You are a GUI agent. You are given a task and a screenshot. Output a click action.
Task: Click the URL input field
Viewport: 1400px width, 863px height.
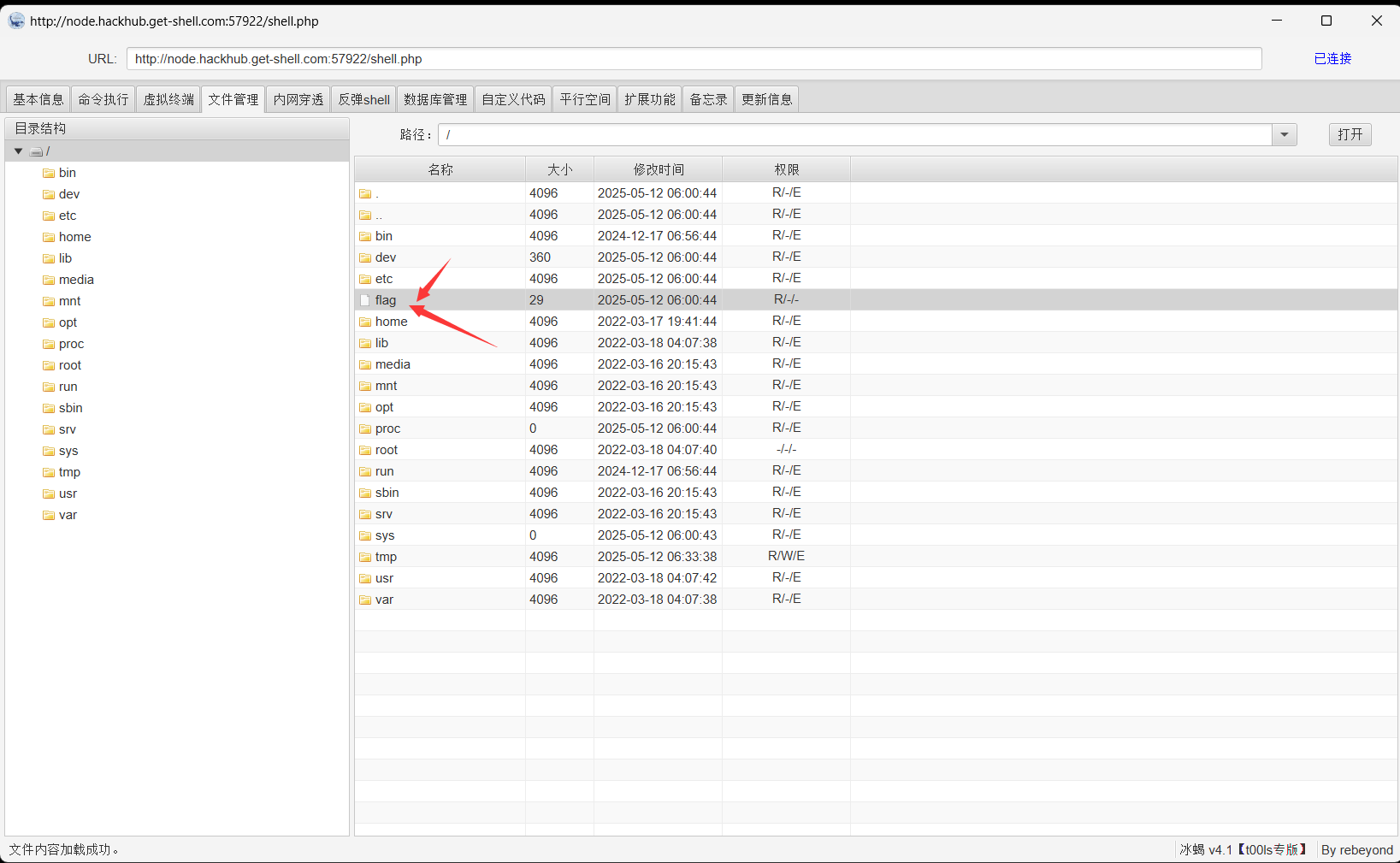coord(694,59)
